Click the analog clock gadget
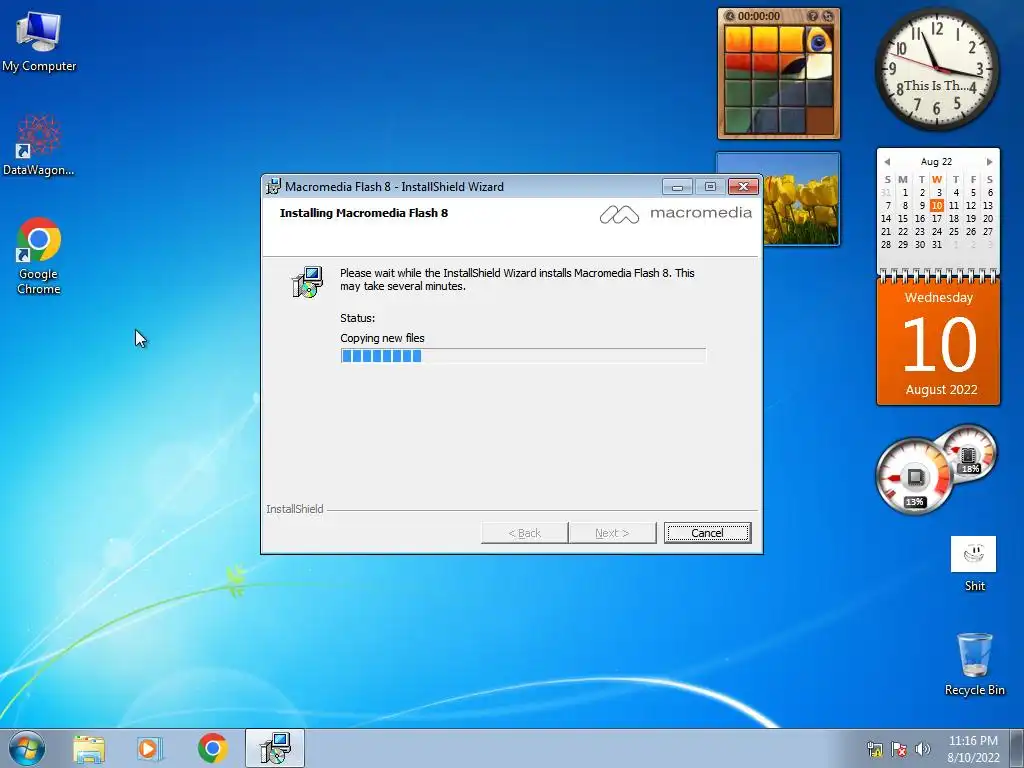The width and height of the screenshot is (1024, 768). tap(936, 69)
